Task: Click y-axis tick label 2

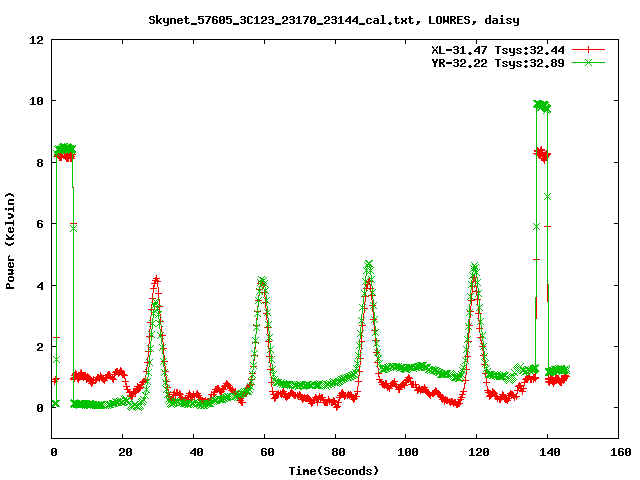Action: tap(40, 347)
